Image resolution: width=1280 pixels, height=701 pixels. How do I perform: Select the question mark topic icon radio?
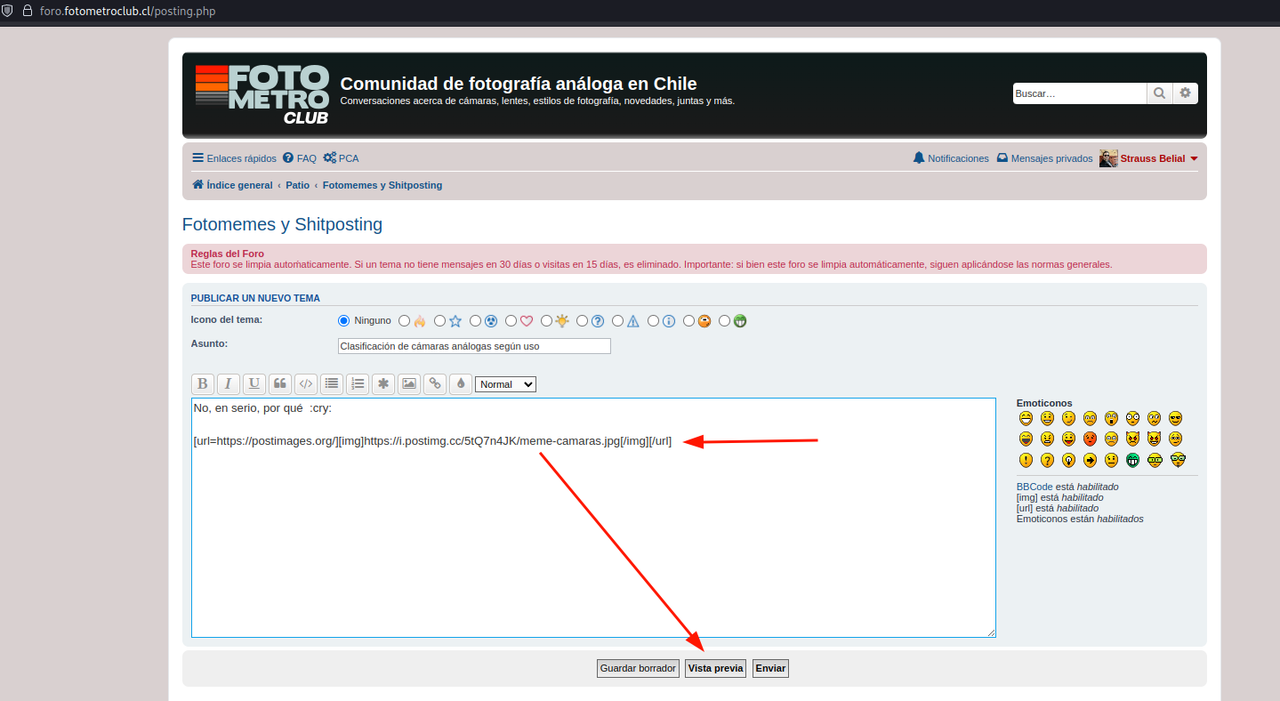click(582, 321)
